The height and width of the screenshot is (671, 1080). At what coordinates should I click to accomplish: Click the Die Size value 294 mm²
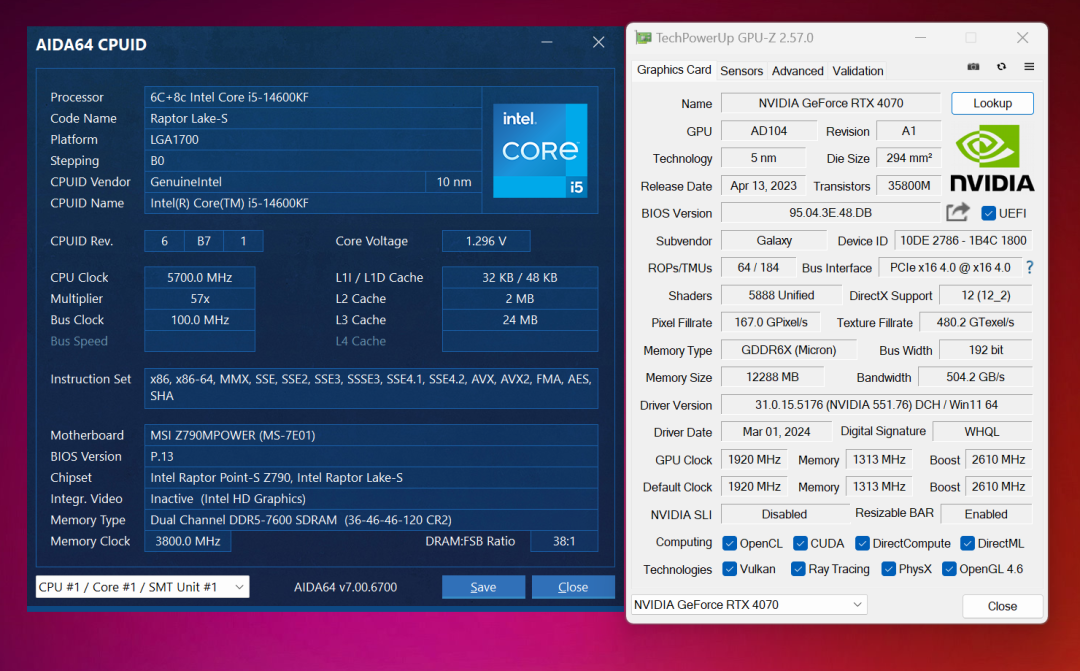[x=908, y=158]
